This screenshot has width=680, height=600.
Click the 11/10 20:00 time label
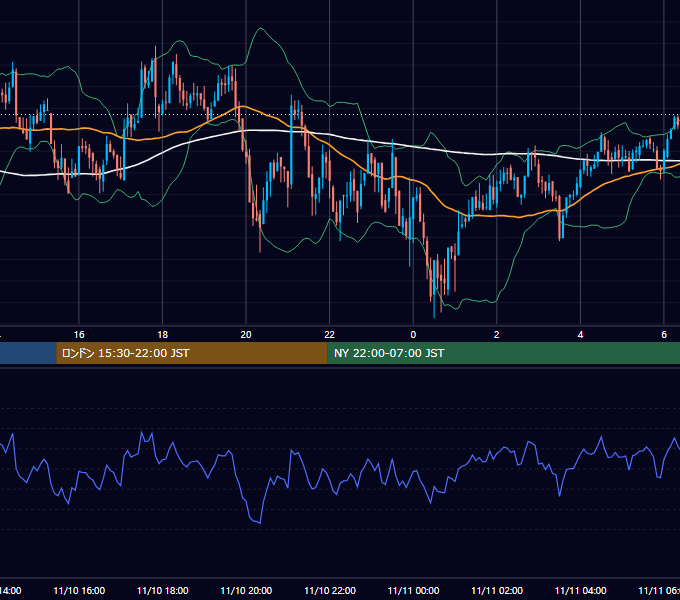[246, 590]
